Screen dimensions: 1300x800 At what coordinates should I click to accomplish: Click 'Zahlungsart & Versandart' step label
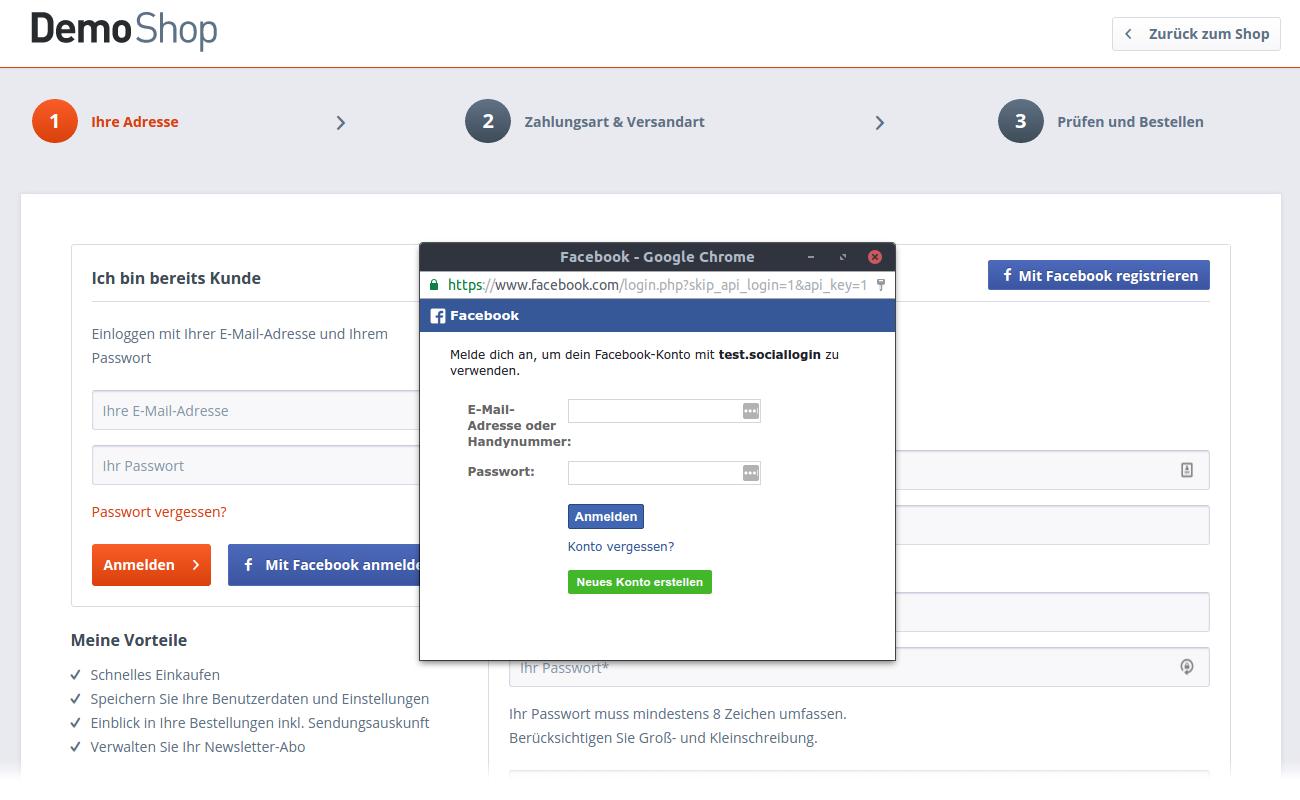614,122
